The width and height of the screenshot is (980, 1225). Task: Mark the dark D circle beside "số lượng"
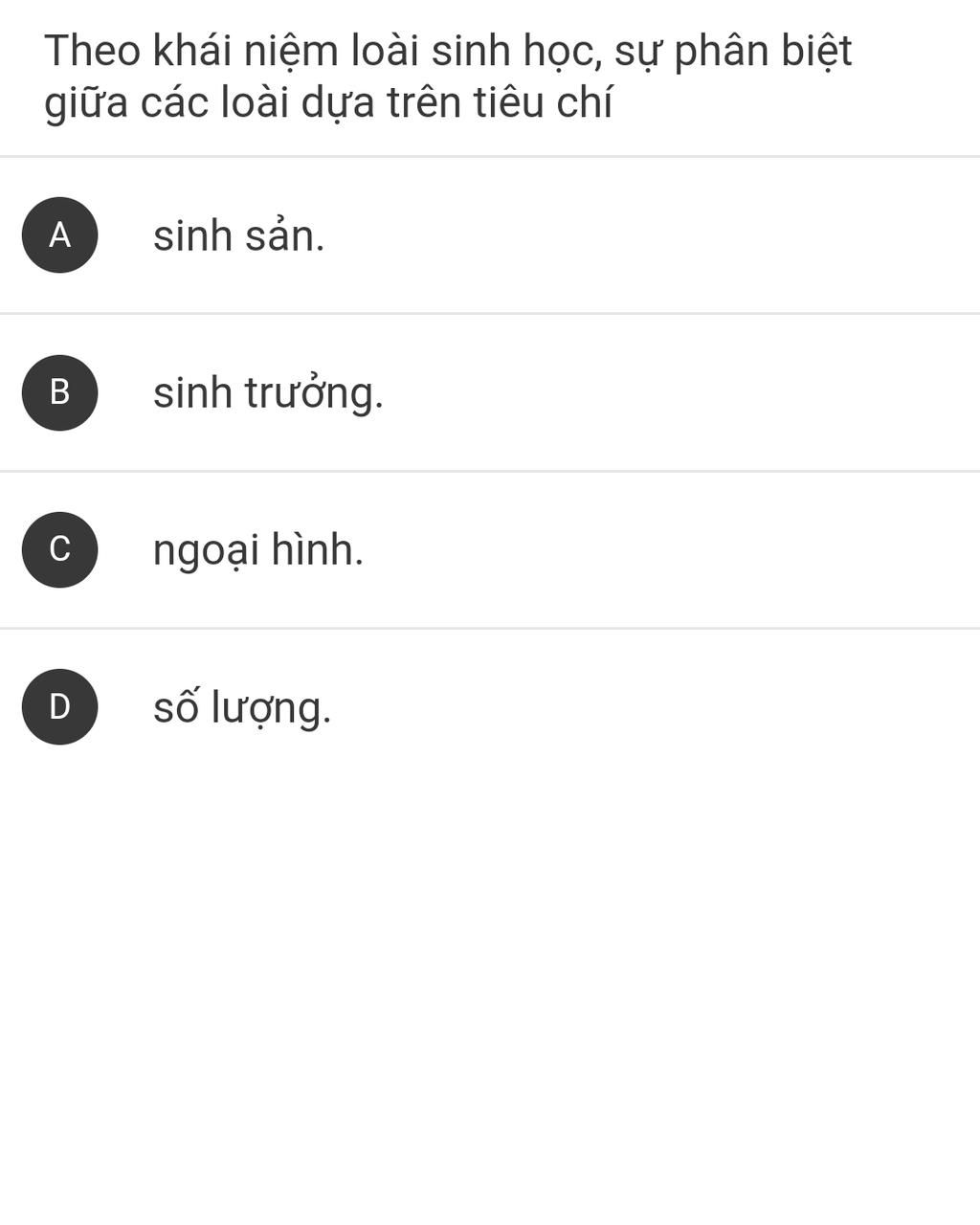tap(59, 707)
